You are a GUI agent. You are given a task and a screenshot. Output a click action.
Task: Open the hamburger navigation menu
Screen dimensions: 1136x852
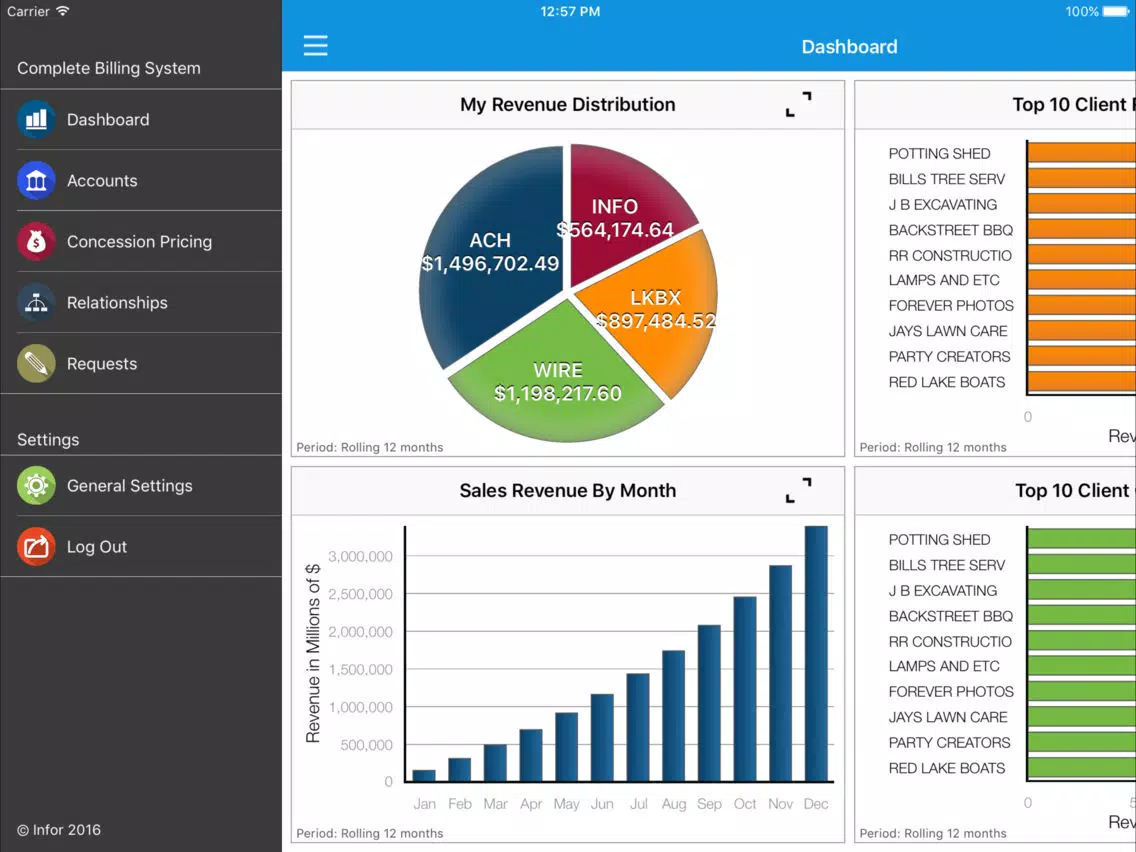(316, 46)
